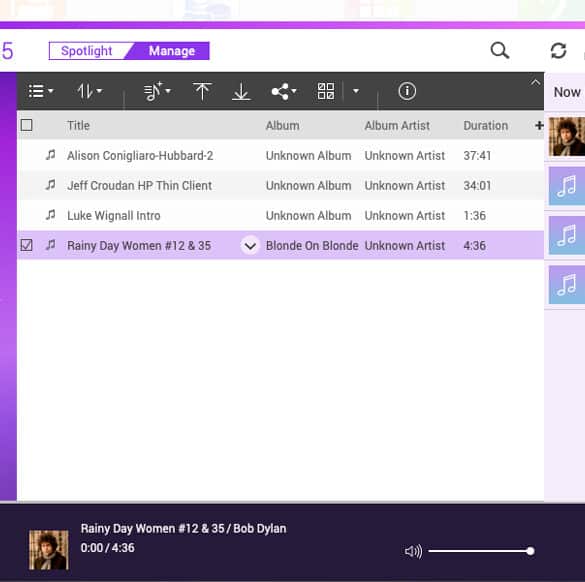Switch to the grid thumbnail view icon
This screenshot has width=585, height=582.
click(326, 91)
